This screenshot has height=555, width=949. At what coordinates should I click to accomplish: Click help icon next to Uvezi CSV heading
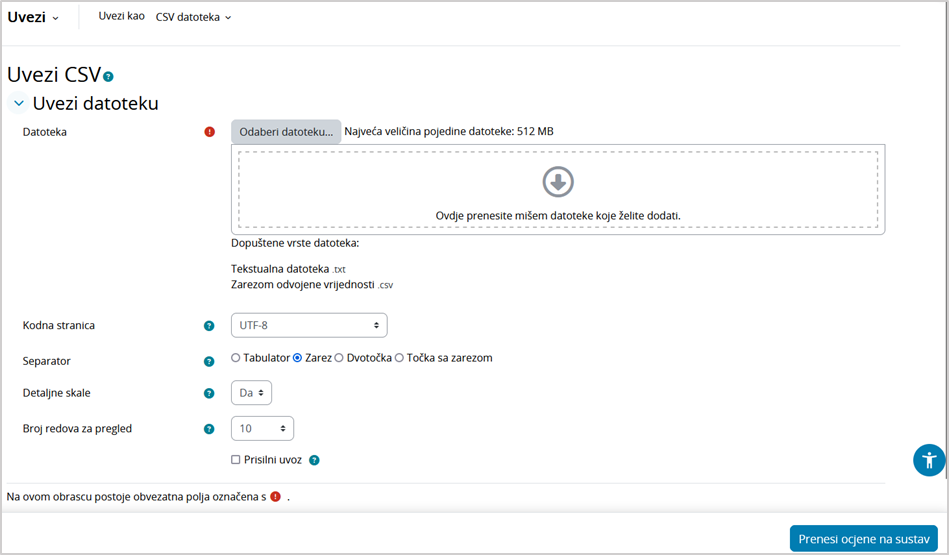tap(108, 76)
